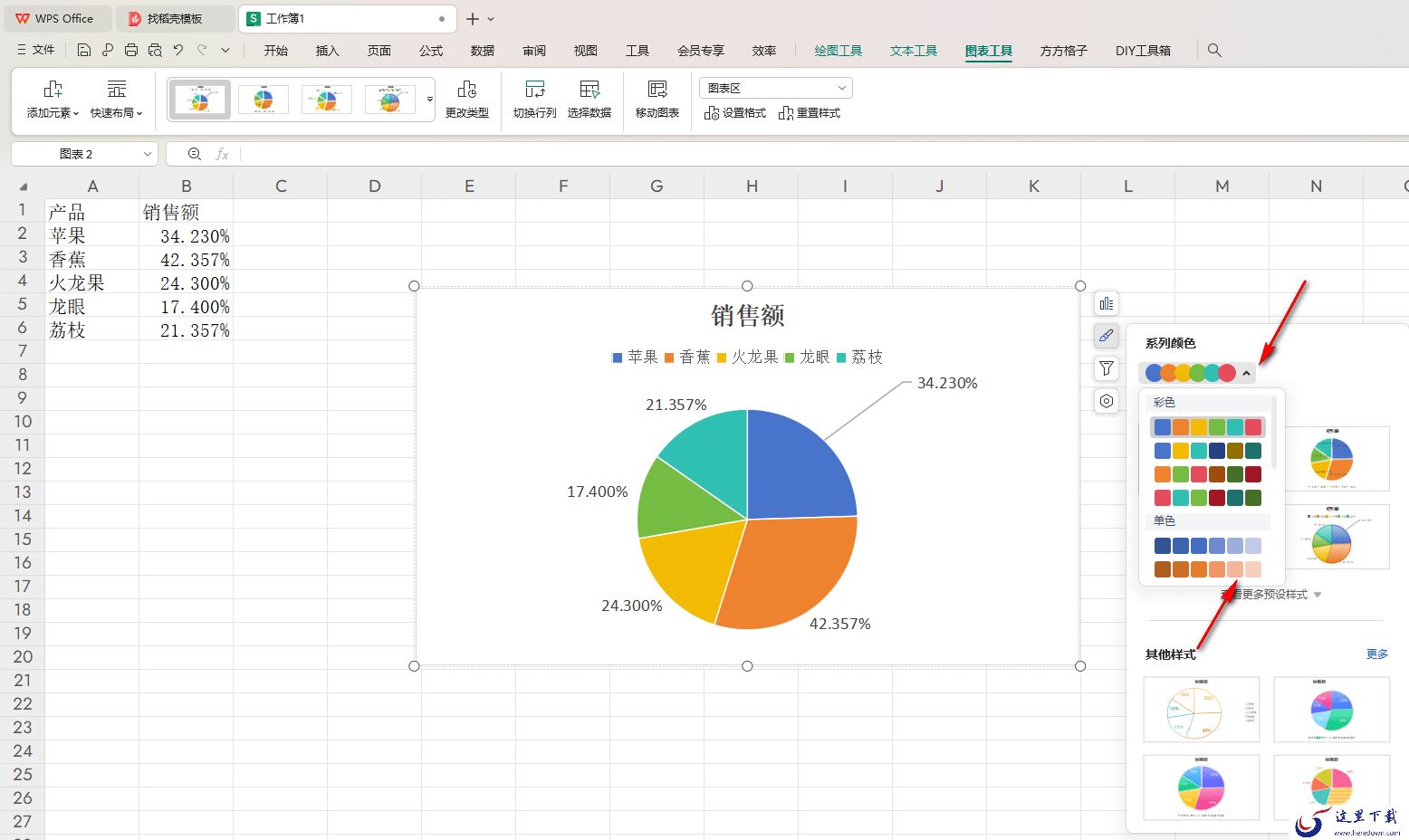1409x840 pixels.
Task: Open the DIY工具箱 tab
Action: tap(1143, 51)
